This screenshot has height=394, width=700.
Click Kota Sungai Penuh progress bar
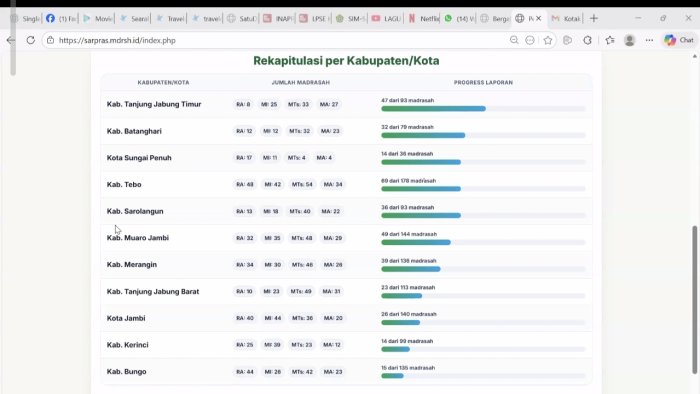[483, 162]
